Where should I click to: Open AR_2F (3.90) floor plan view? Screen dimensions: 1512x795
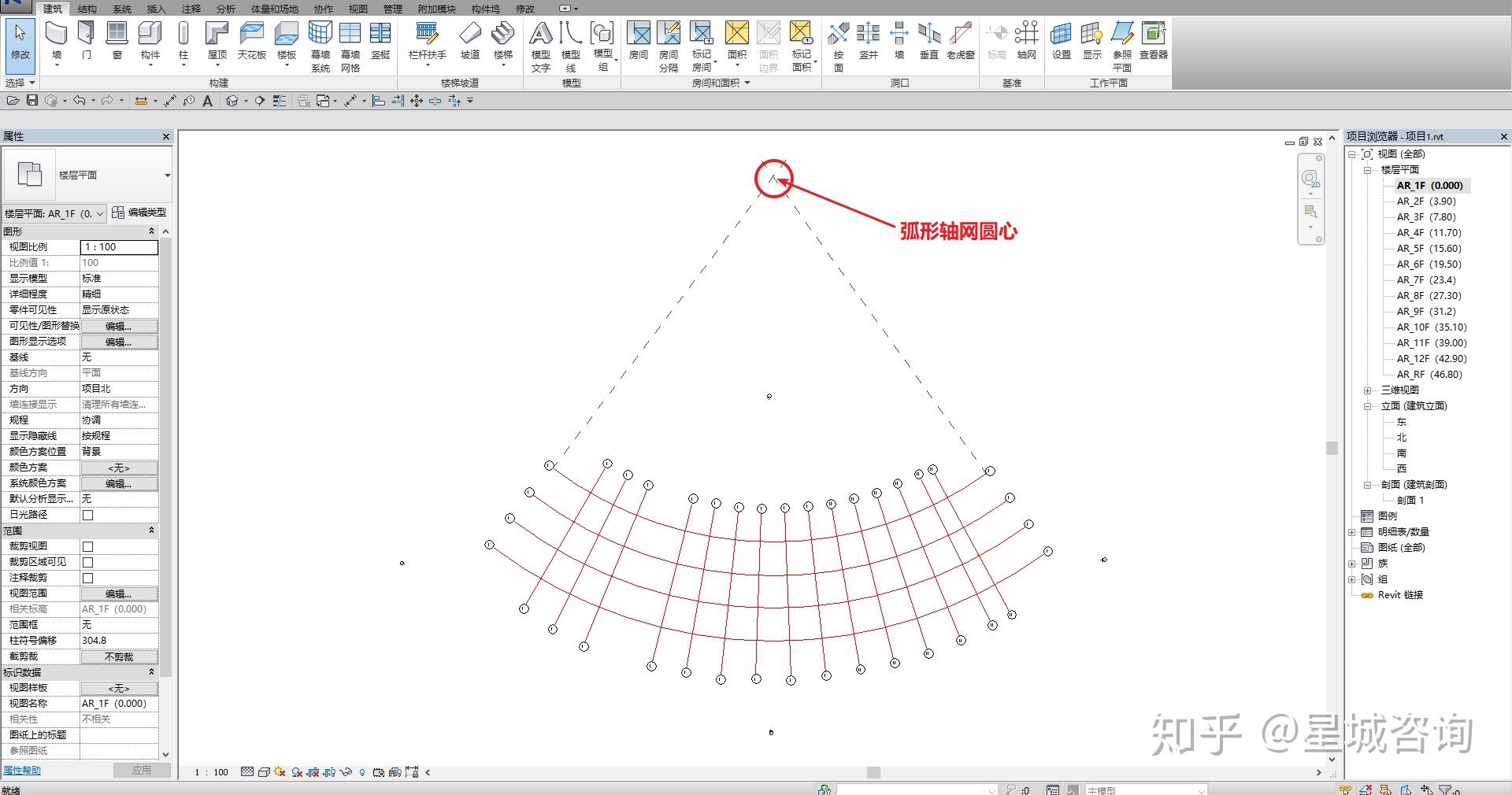click(x=1426, y=202)
